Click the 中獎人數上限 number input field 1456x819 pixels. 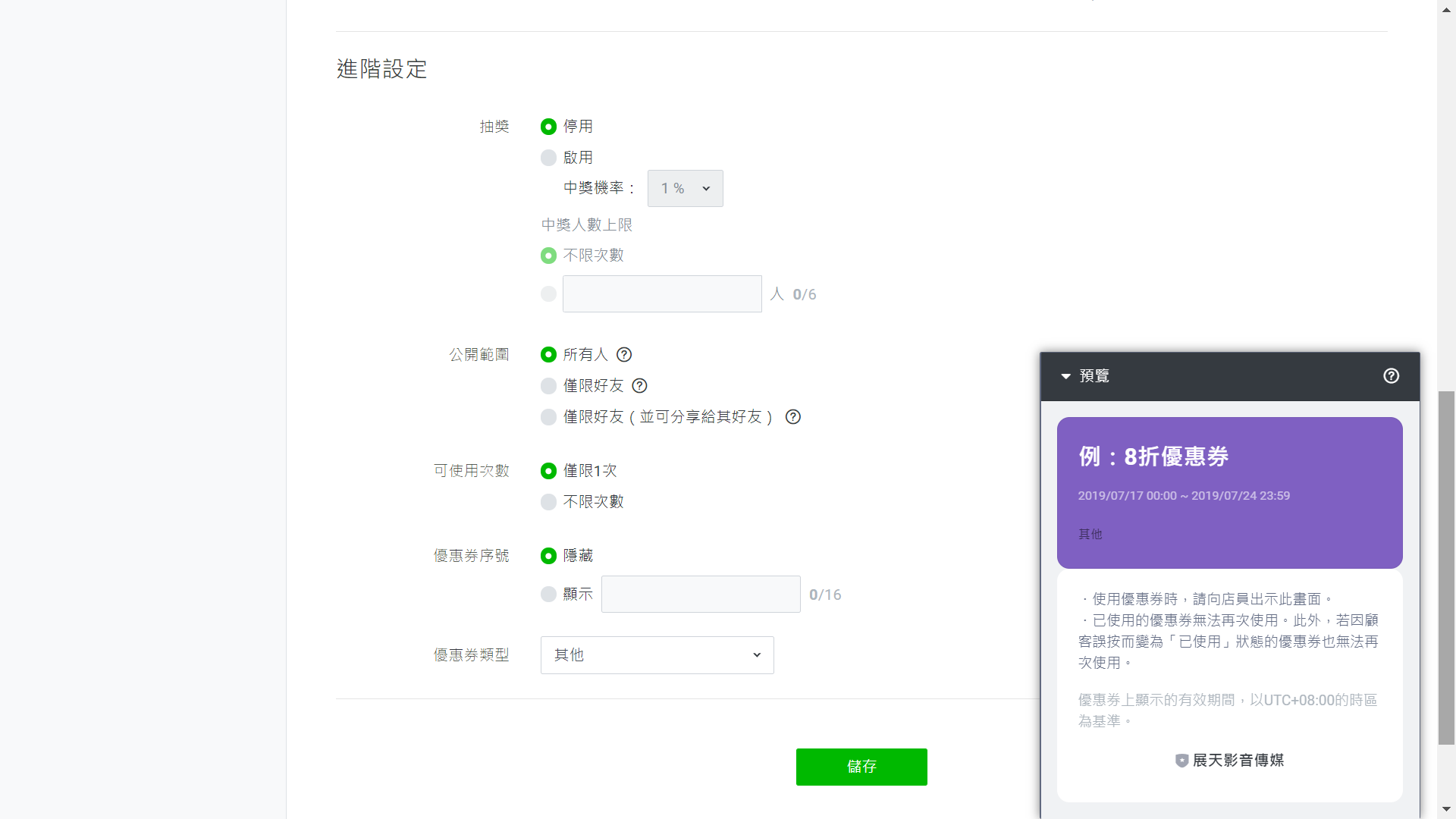pos(662,294)
